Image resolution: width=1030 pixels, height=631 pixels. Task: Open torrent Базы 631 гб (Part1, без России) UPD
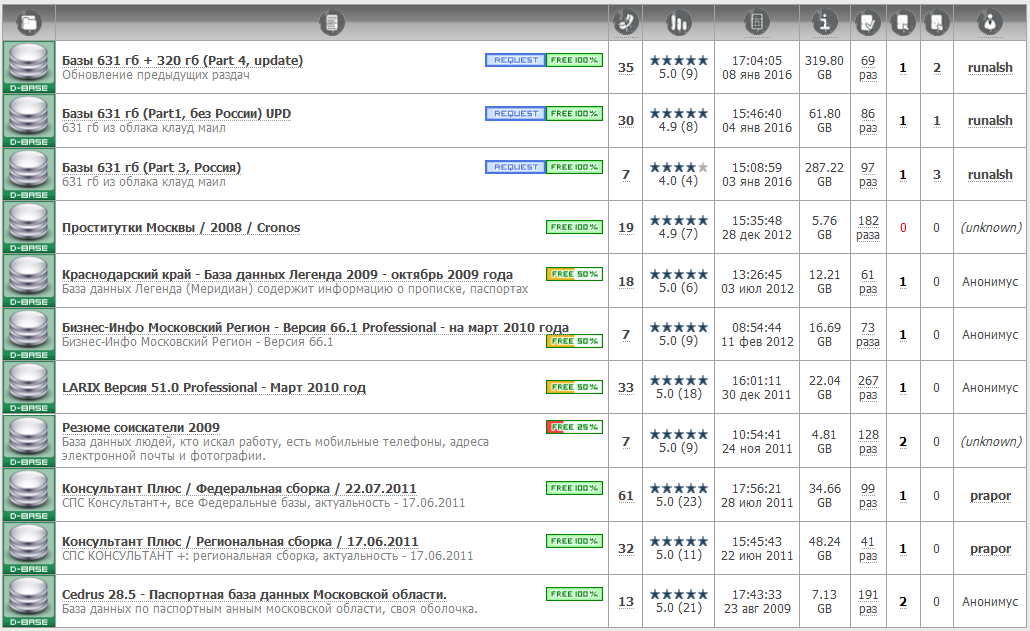tap(176, 114)
